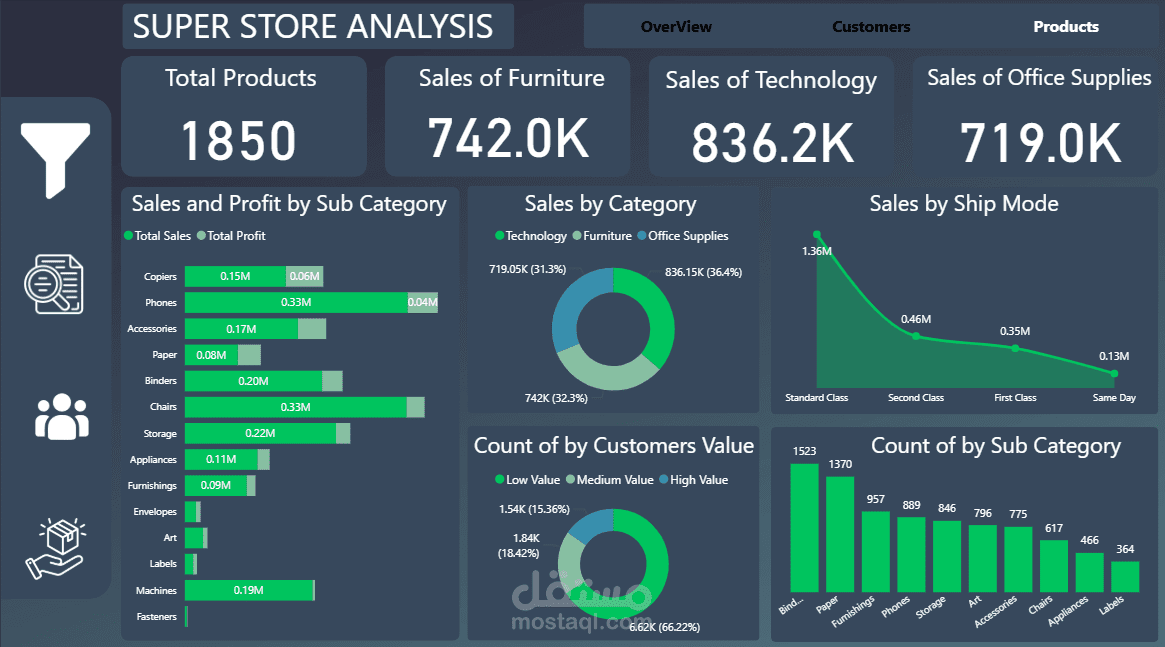1165x647 pixels.
Task: Switch to the OverView tab
Action: (676, 27)
